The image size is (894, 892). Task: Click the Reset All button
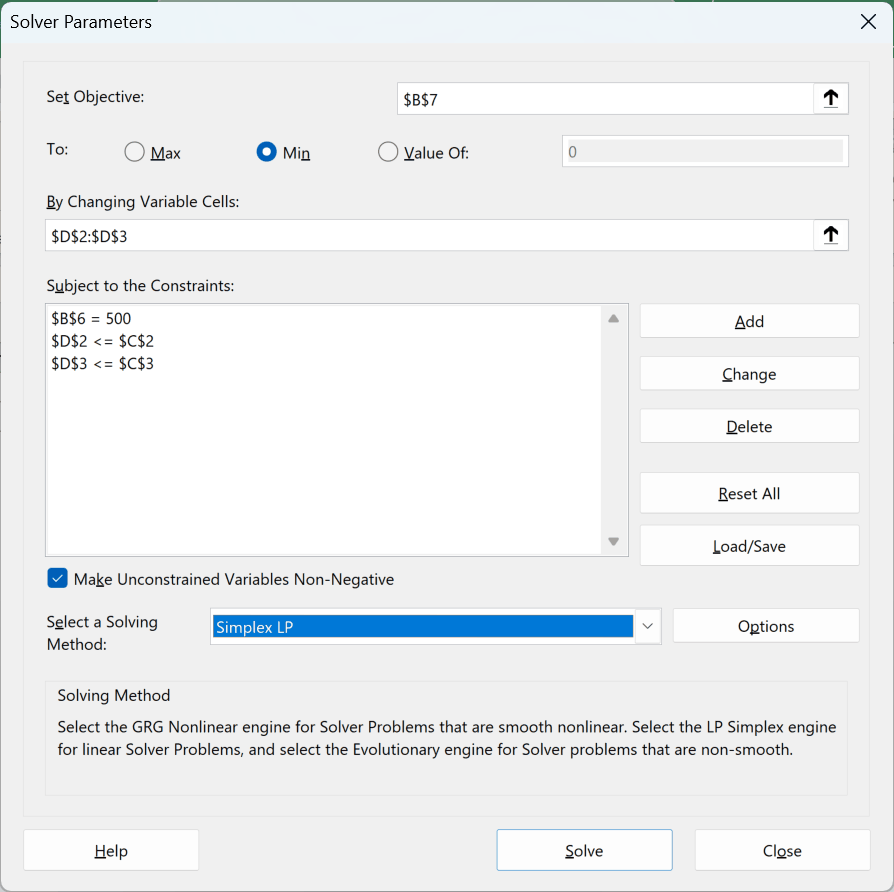(749, 493)
